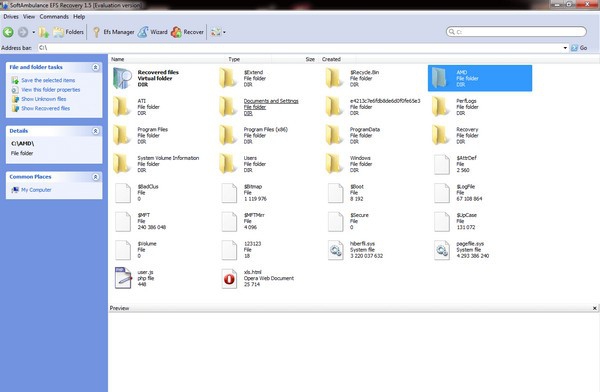This screenshot has height=392, width=600.
Task: Select the ATI folder icon
Action: pos(122,107)
